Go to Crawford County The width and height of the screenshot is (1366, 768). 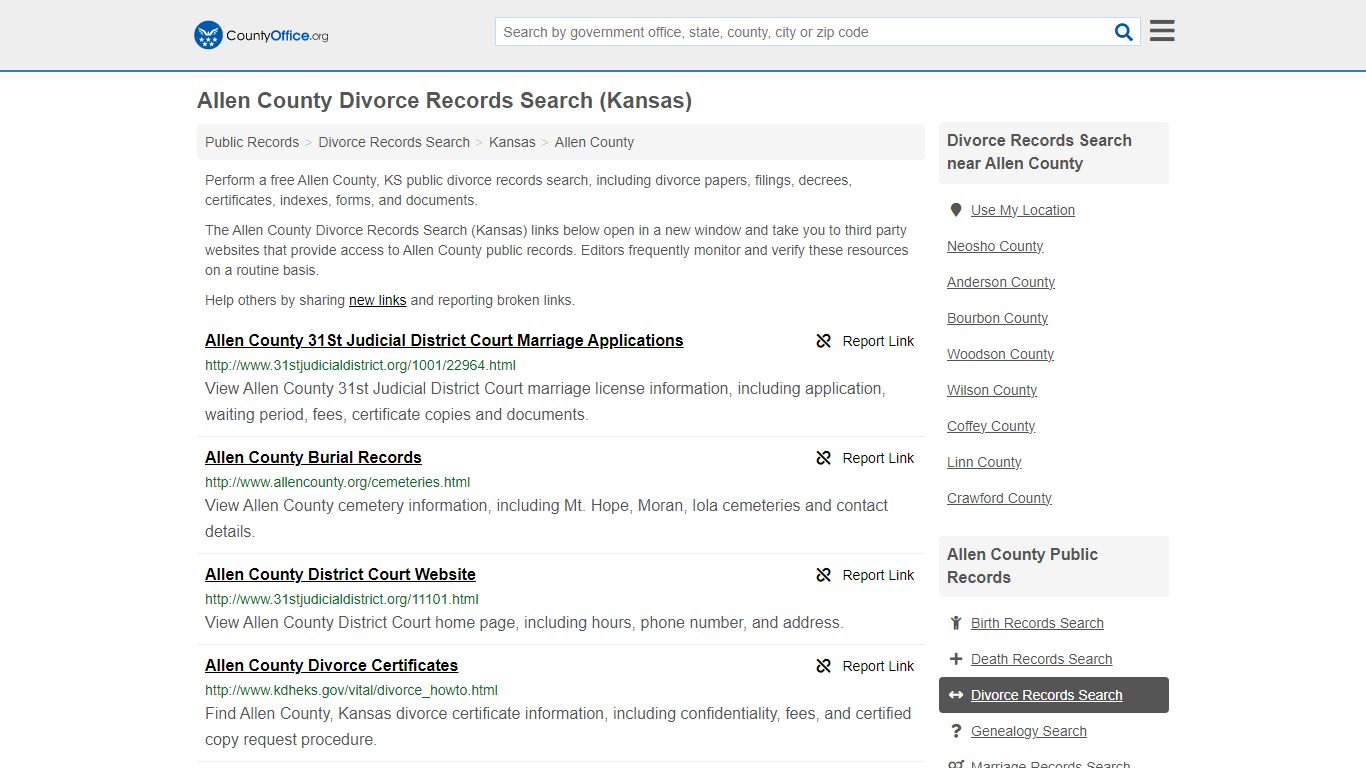click(999, 498)
